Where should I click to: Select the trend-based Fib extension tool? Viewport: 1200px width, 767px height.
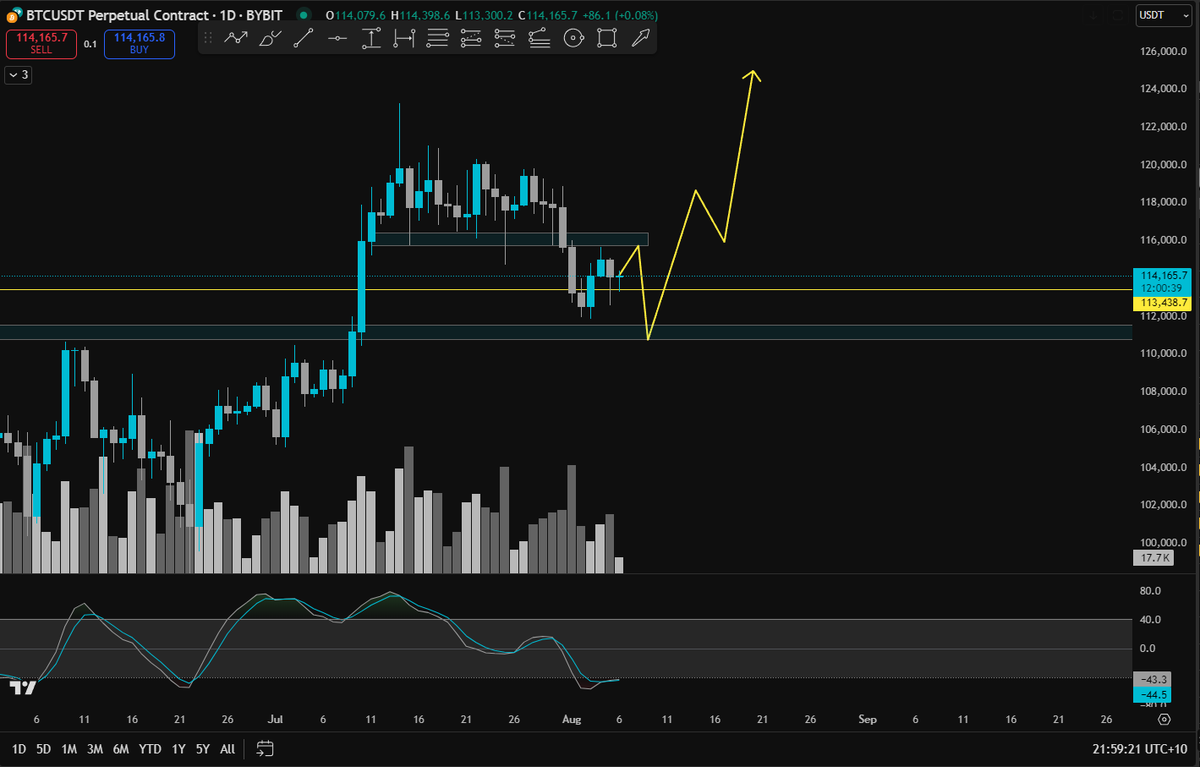click(539, 38)
